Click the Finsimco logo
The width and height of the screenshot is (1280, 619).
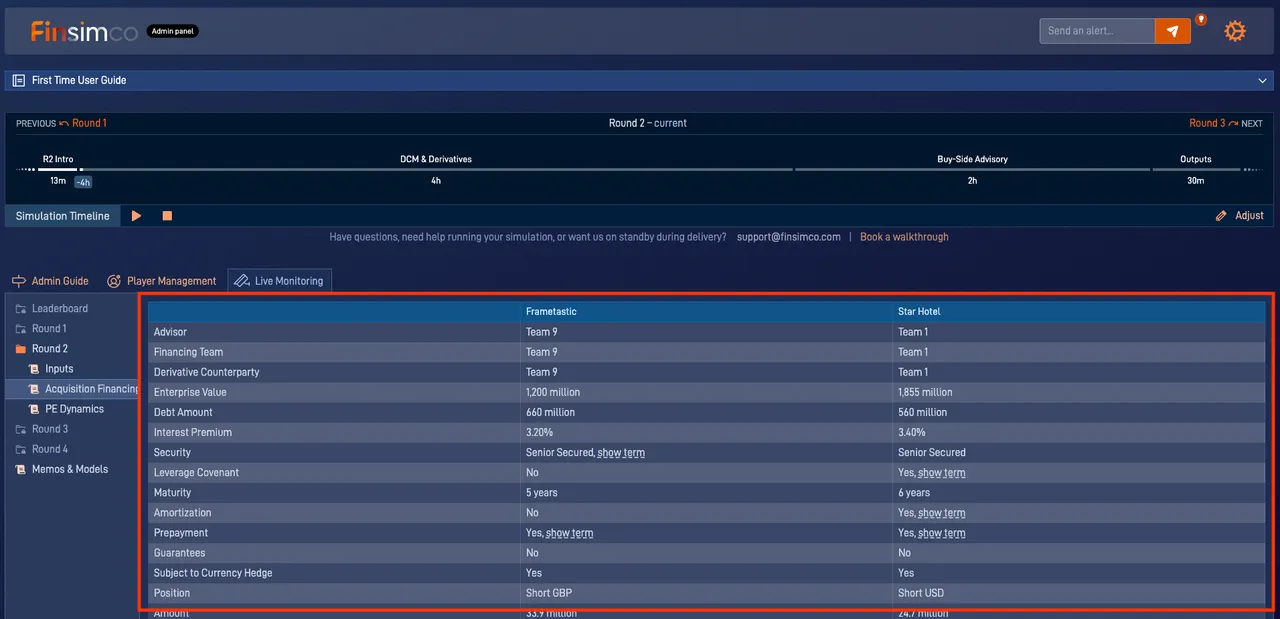84,32
